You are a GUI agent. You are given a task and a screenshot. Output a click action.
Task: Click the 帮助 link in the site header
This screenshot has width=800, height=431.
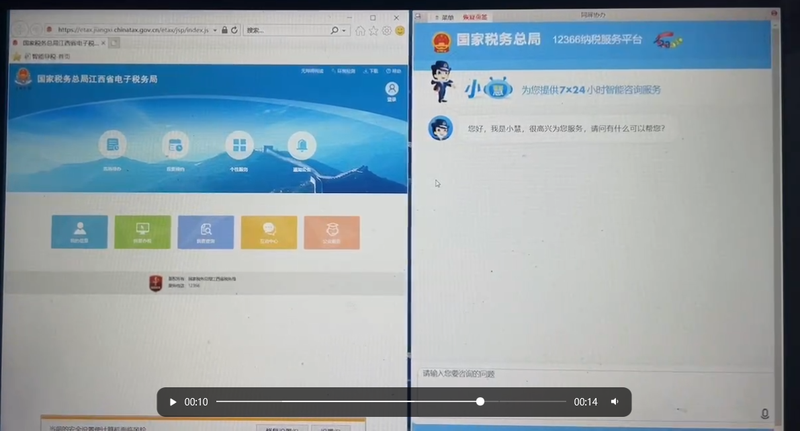click(x=393, y=71)
